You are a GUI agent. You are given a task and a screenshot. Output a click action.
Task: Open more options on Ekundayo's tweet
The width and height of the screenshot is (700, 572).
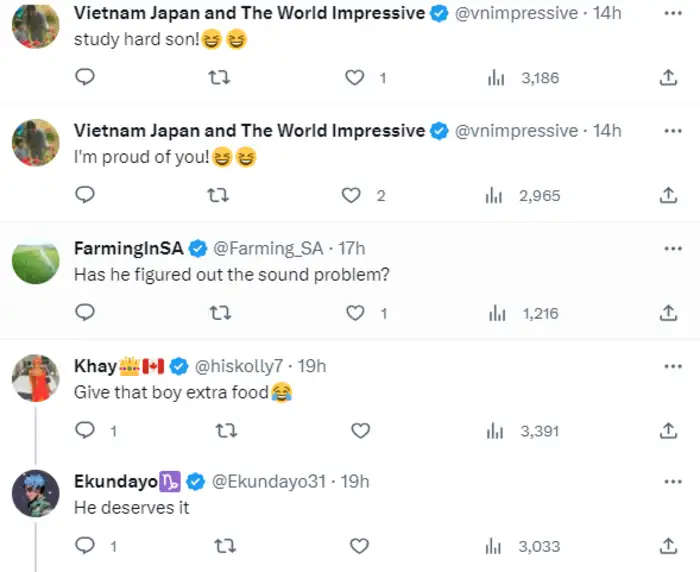coord(672,482)
